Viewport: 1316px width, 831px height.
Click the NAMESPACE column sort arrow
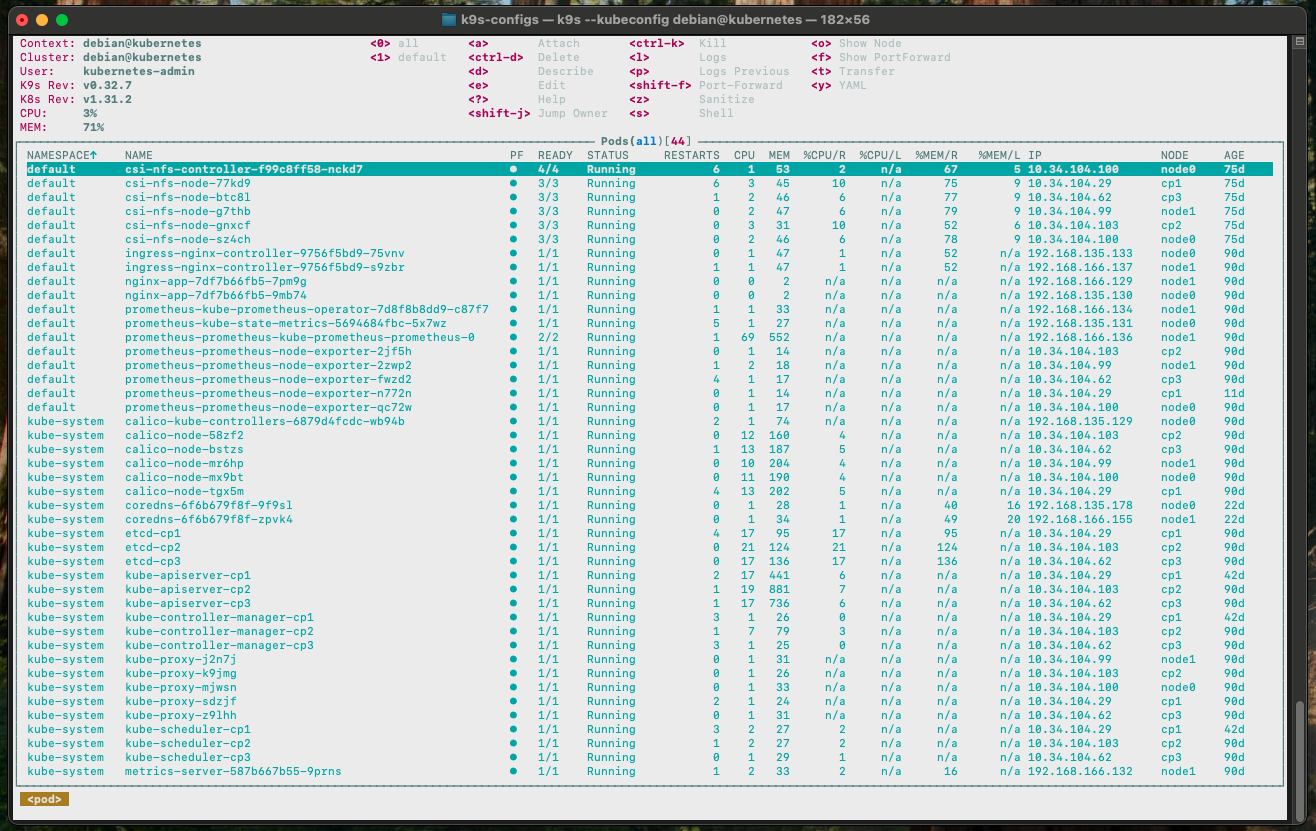(94, 156)
